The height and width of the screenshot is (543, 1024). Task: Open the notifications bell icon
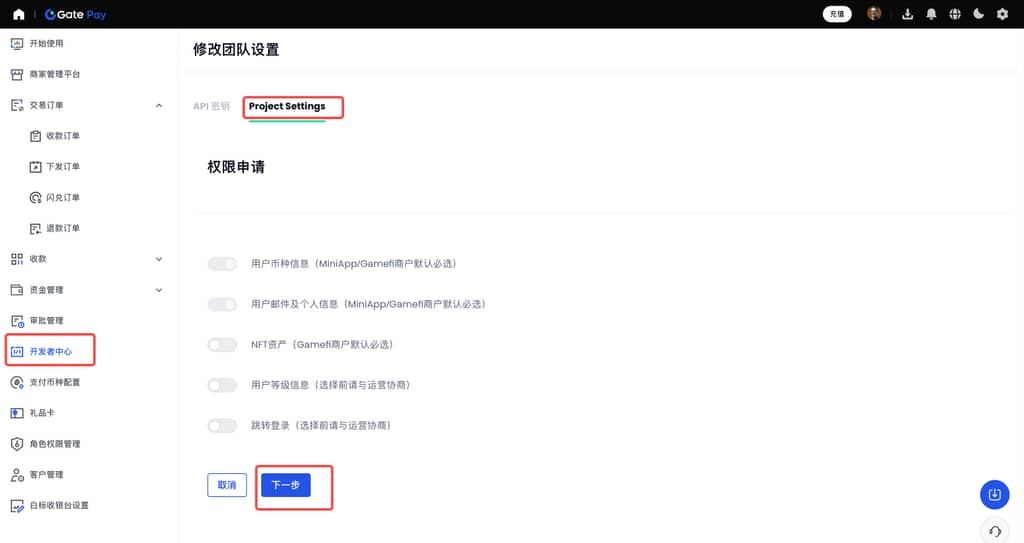pos(931,14)
